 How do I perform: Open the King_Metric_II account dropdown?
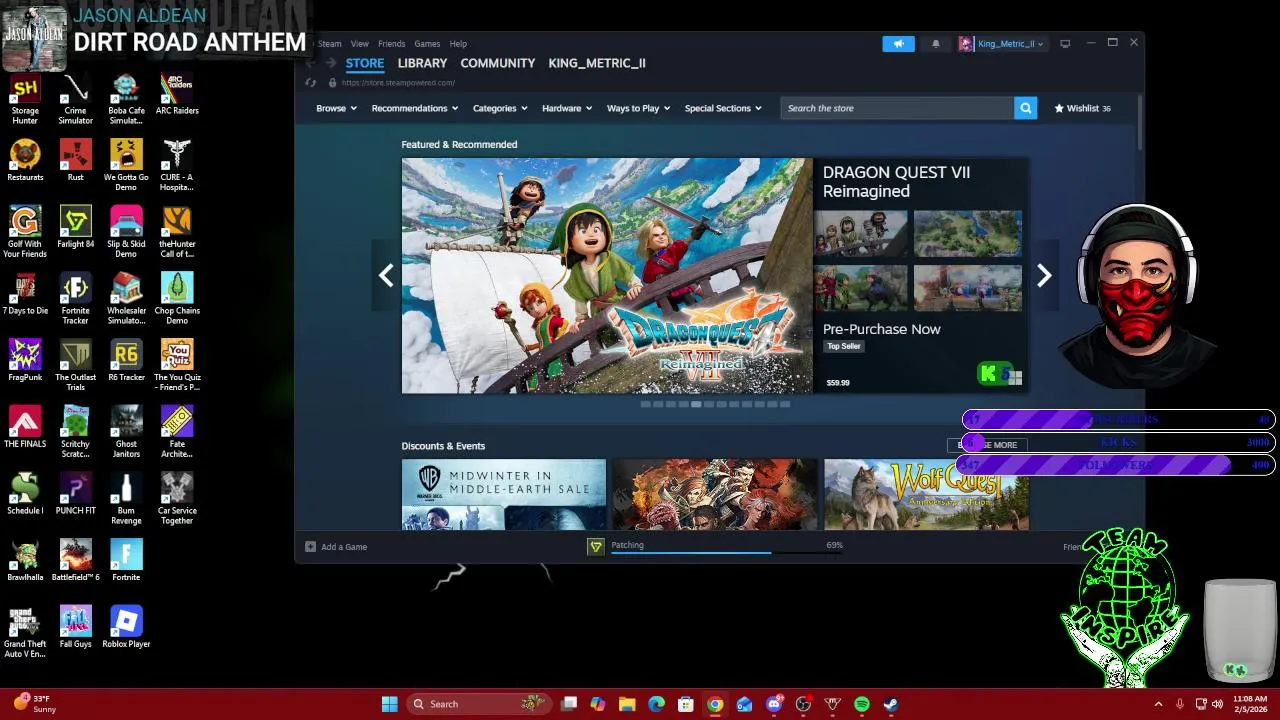pyautogui.click(x=1001, y=44)
